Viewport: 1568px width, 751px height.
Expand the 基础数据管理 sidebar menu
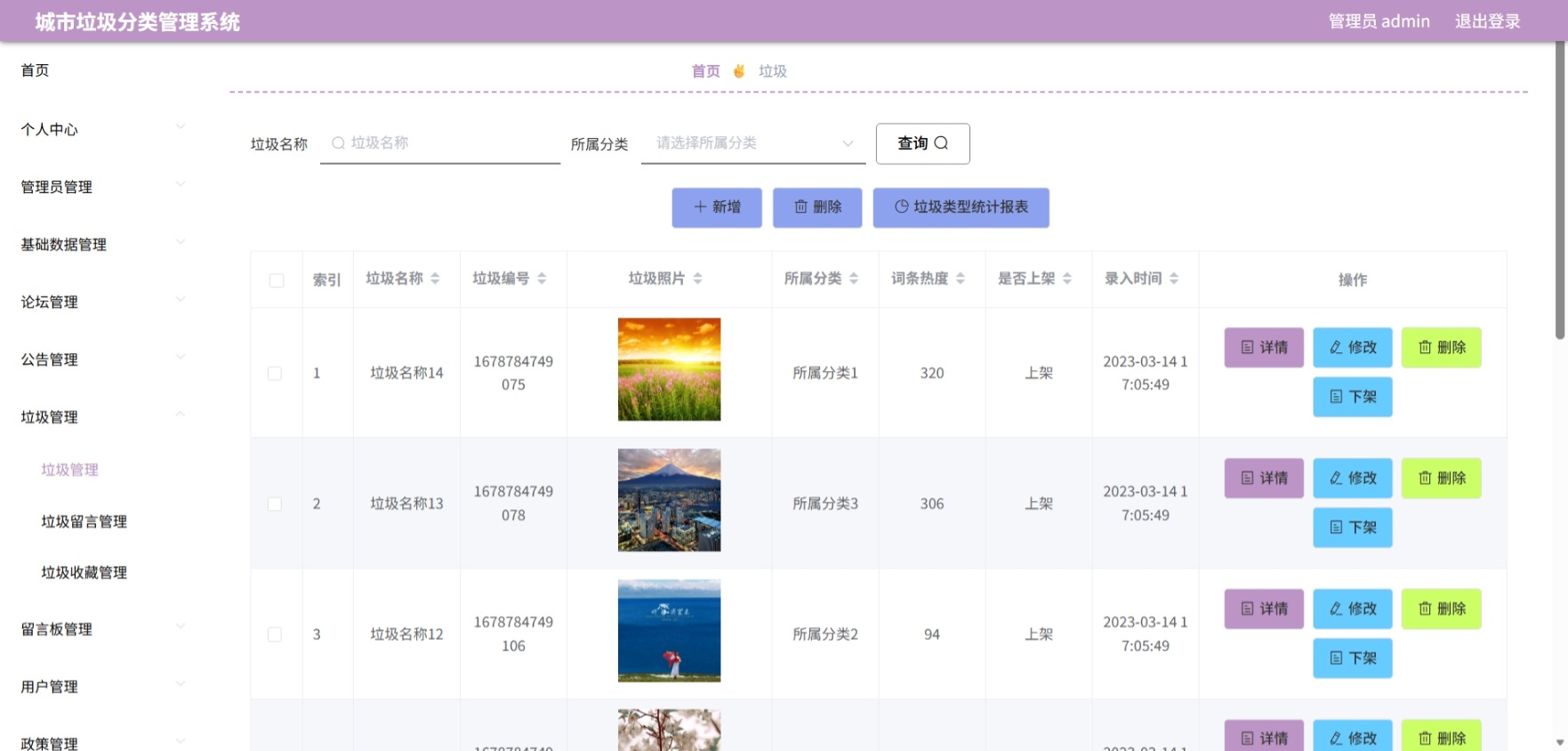(x=103, y=245)
